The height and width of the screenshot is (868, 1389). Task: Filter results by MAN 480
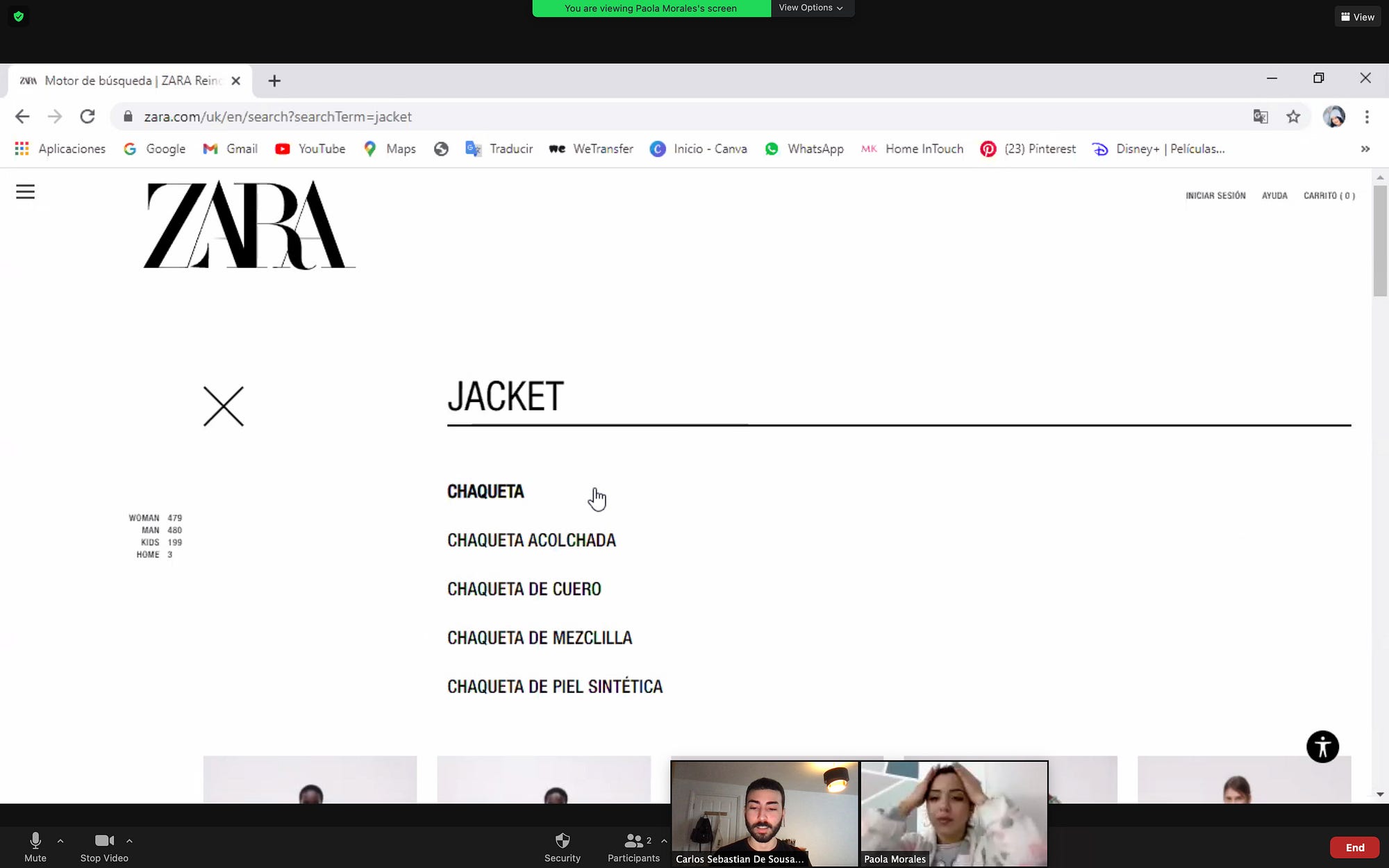point(162,530)
